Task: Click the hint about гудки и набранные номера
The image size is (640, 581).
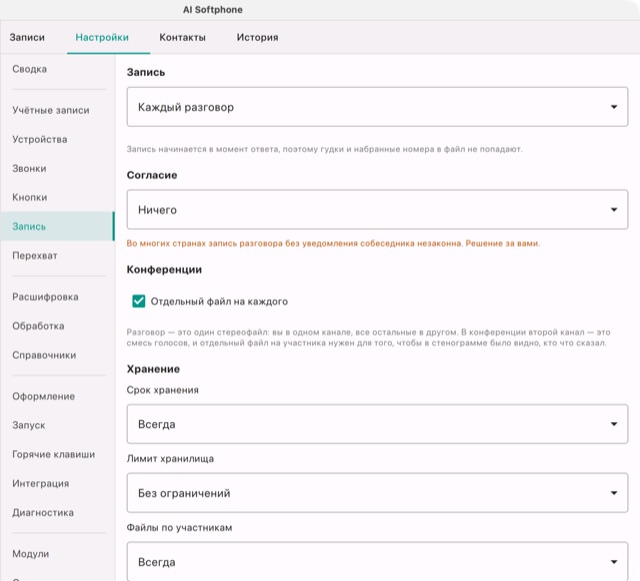Action: pyautogui.click(x=324, y=149)
